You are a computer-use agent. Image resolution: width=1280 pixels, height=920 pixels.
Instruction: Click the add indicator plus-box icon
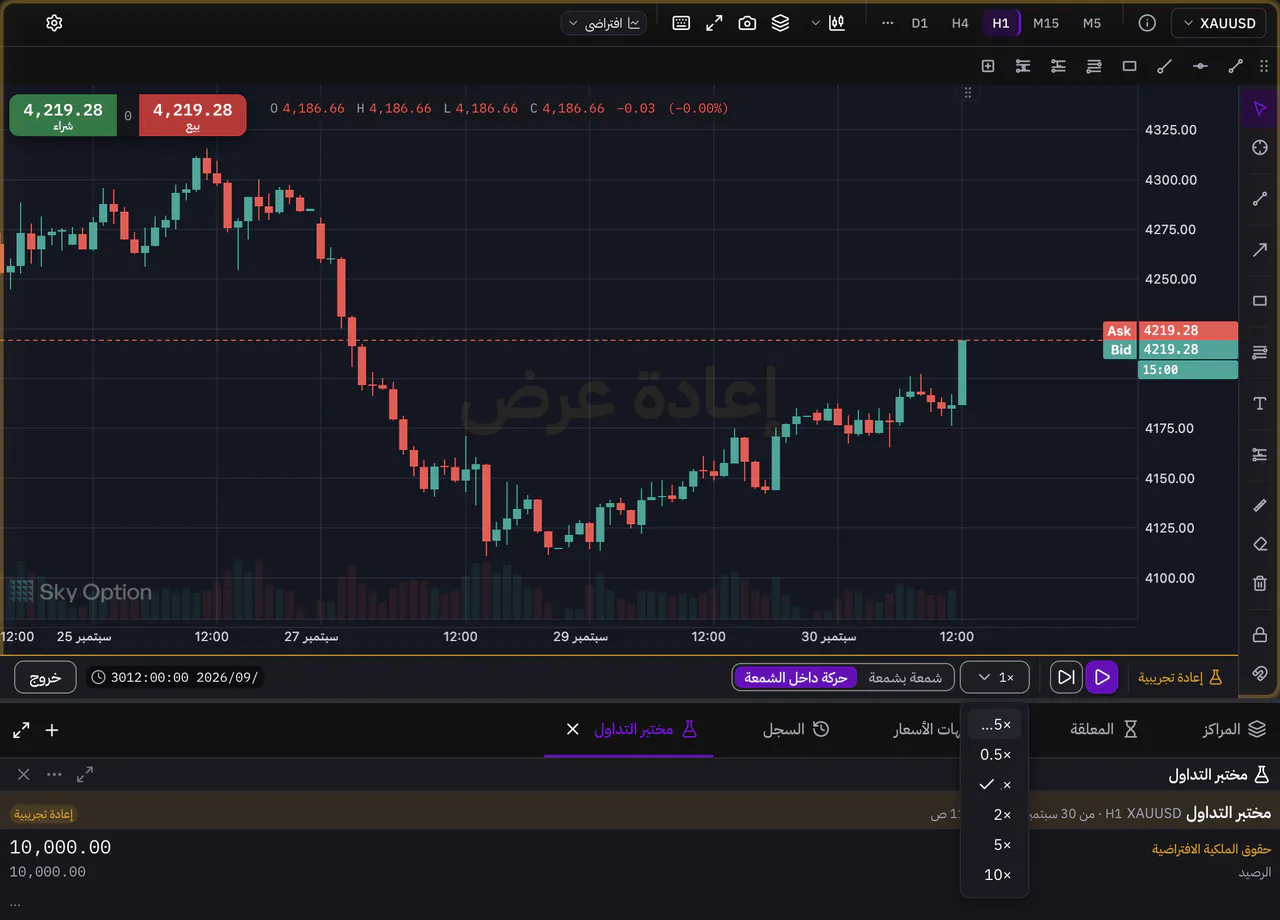(x=988, y=66)
